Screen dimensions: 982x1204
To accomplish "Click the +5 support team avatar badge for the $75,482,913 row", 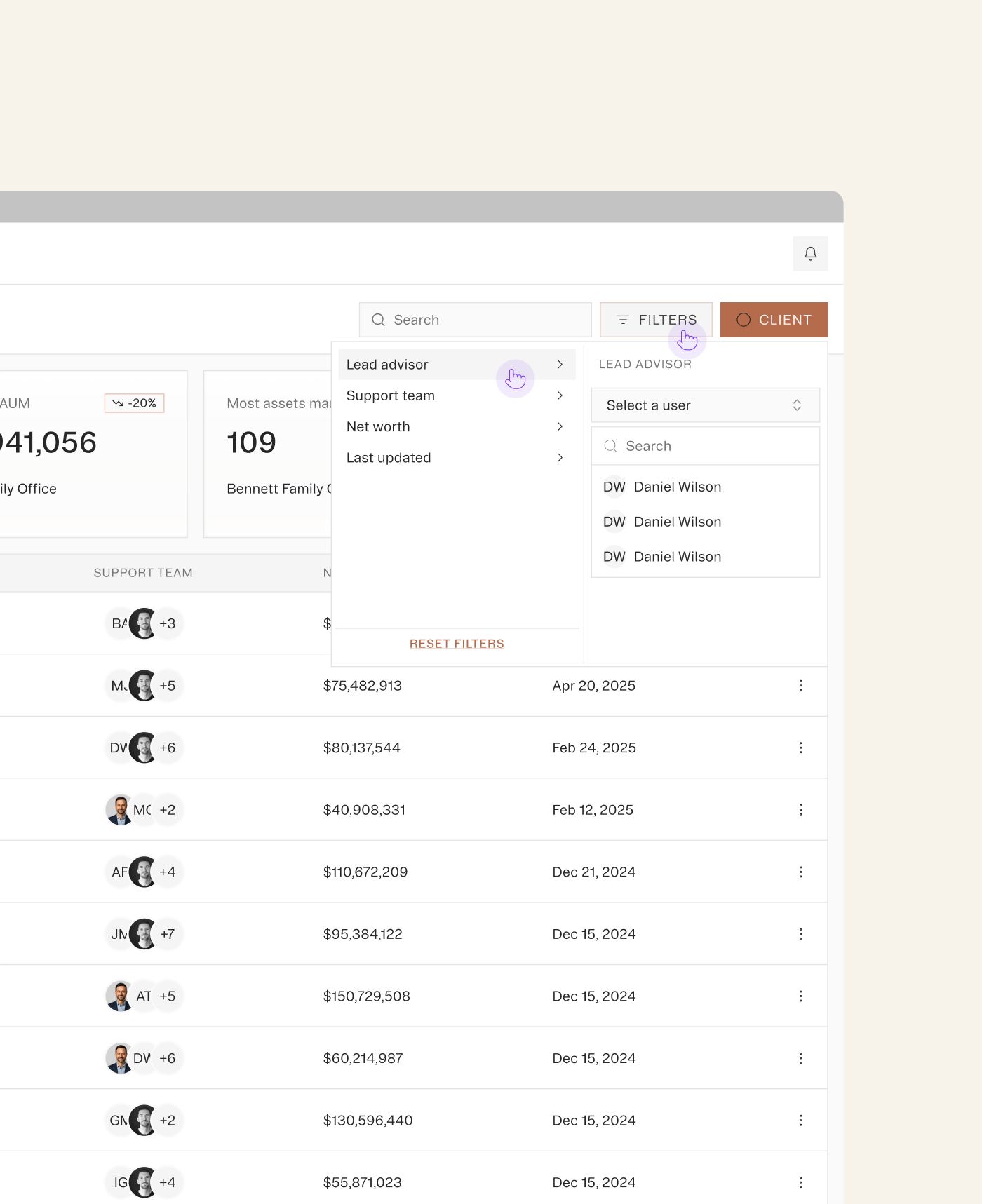I will [x=167, y=685].
